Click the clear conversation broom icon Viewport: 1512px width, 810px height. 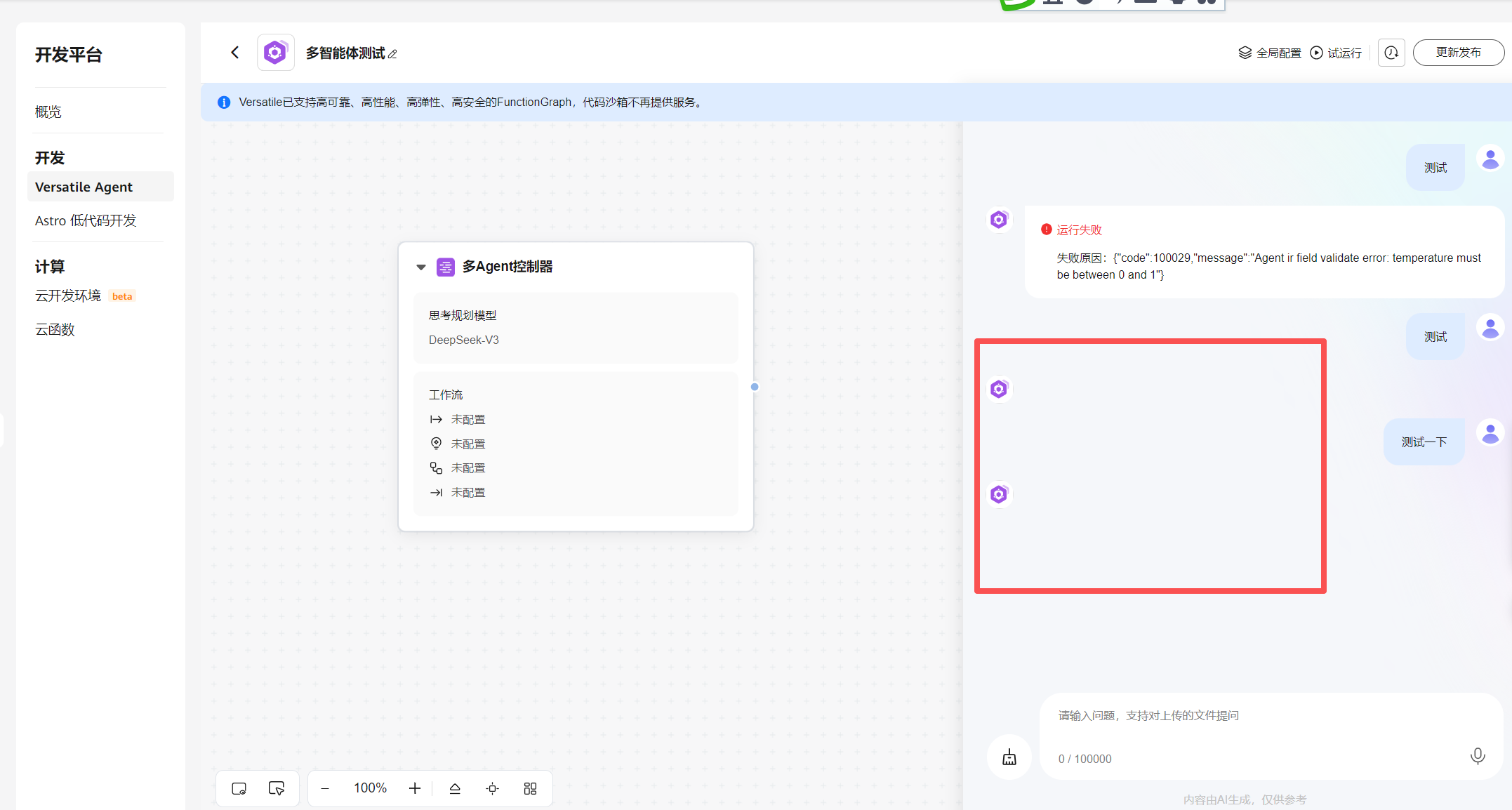tap(1009, 757)
